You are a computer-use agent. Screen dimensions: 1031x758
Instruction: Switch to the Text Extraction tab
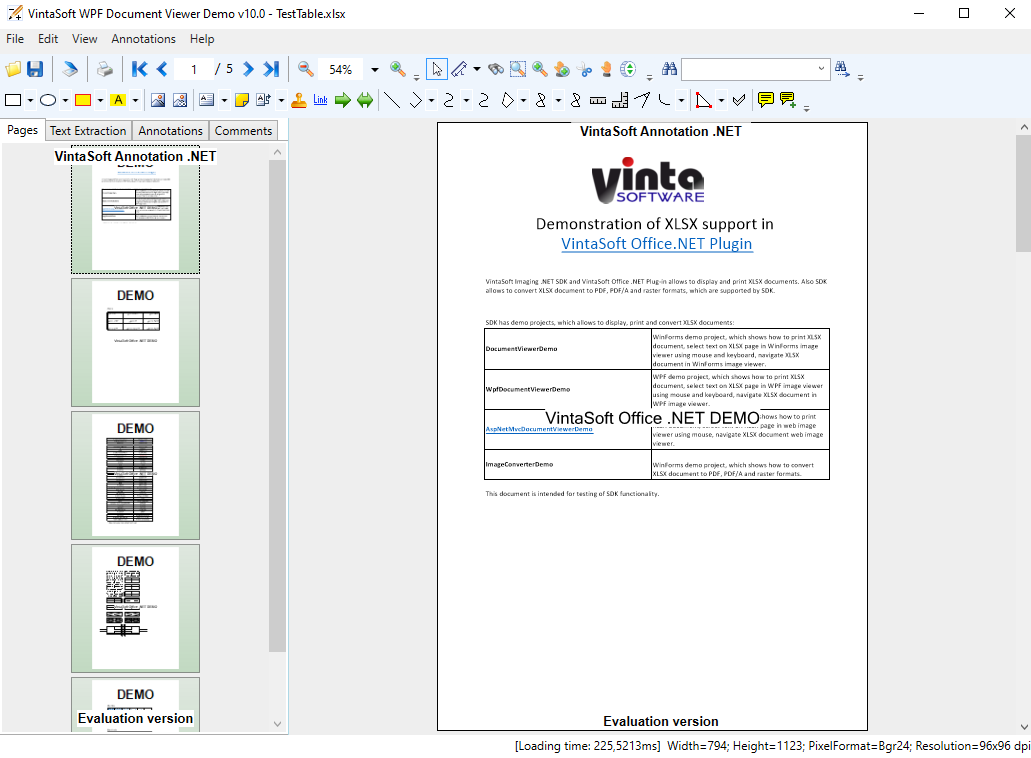88,131
